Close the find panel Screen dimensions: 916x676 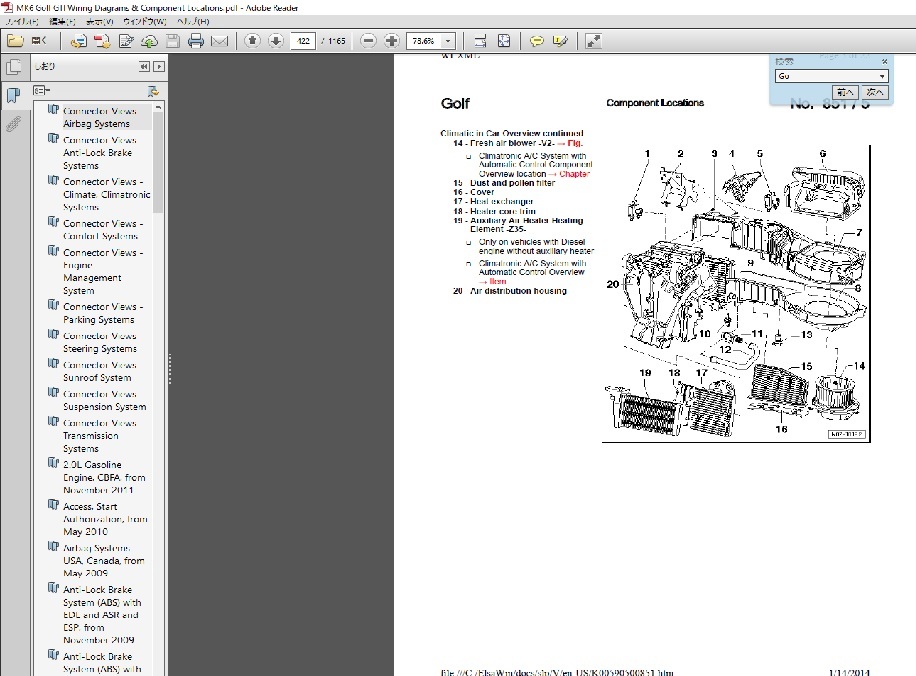pos(884,61)
